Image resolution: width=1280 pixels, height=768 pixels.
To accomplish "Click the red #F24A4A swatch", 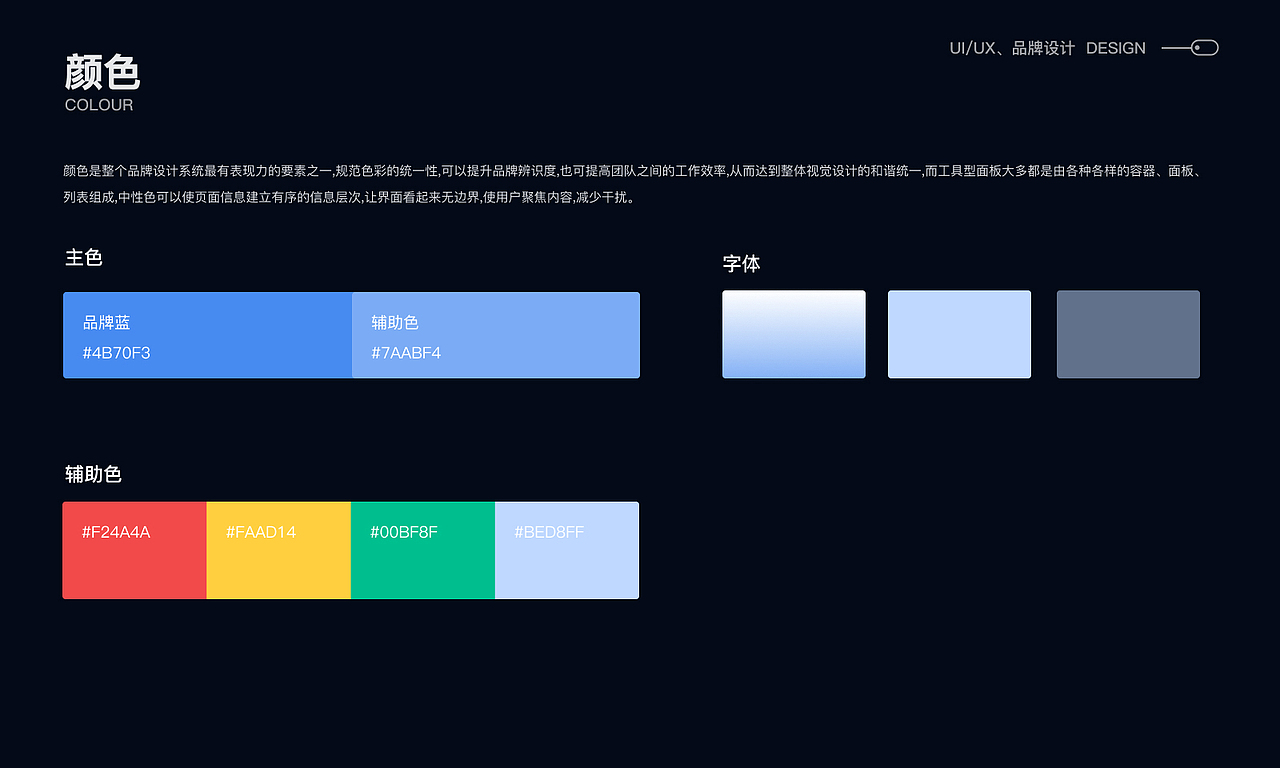I will click(134, 550).
